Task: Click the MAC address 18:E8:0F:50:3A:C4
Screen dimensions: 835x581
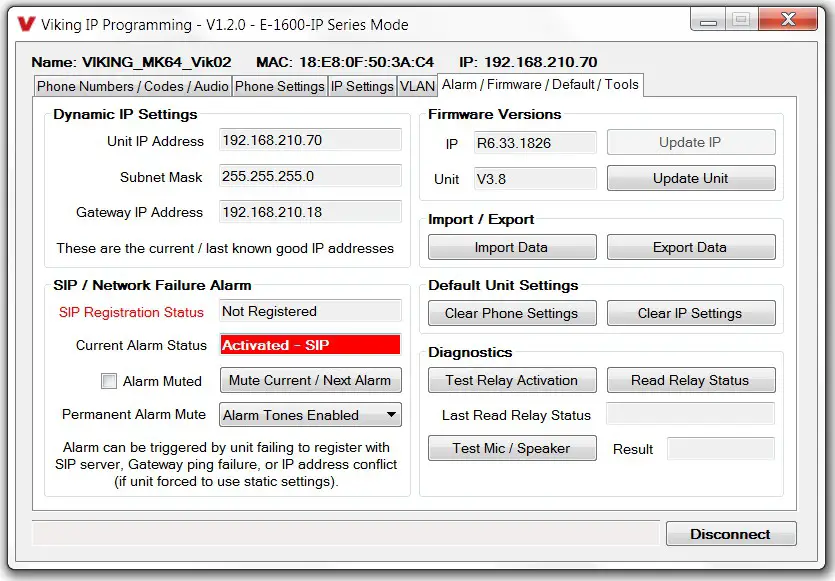Action: point(366,62)
